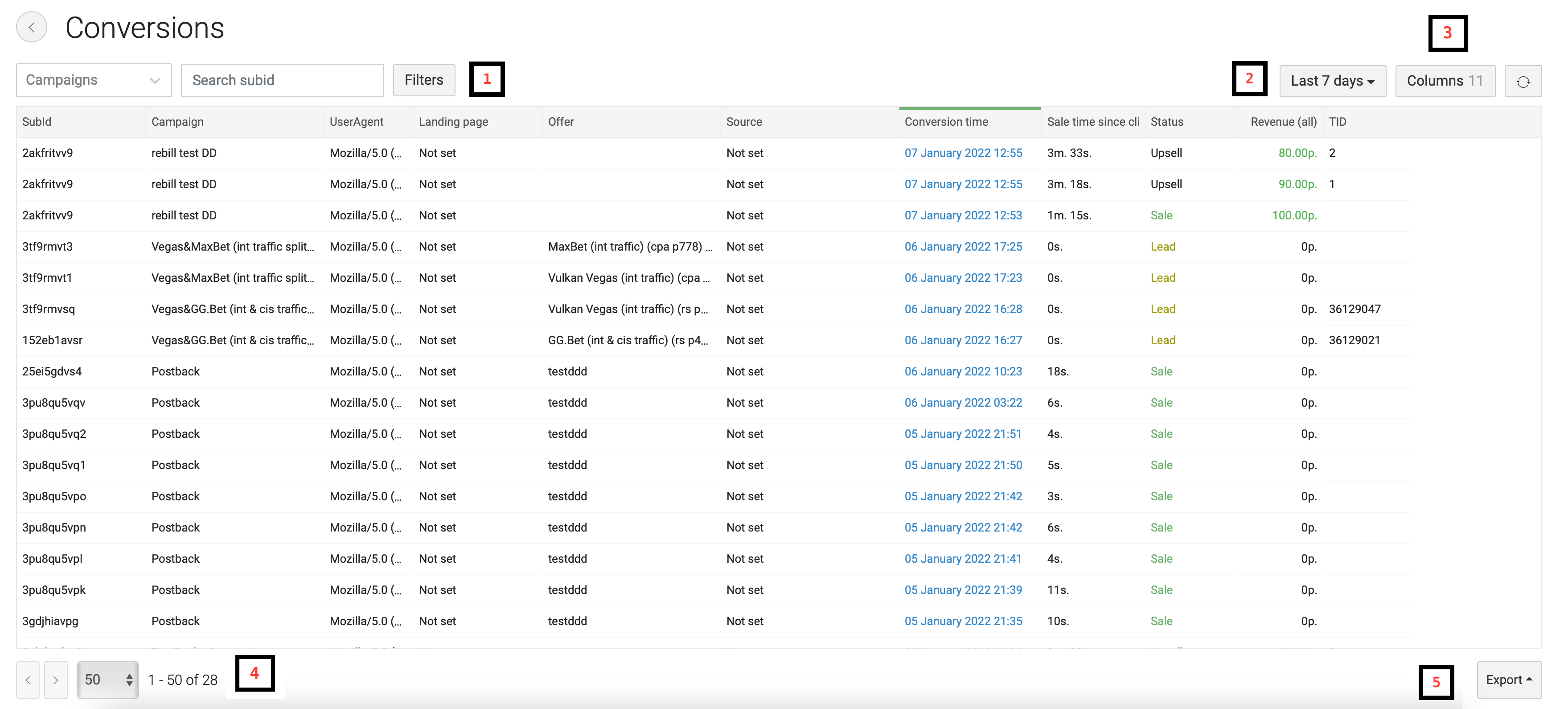The height and width of the screenshot is (709, 1568).
Task: Click revenue value 80.00p.
Action: click(1297, 153)
